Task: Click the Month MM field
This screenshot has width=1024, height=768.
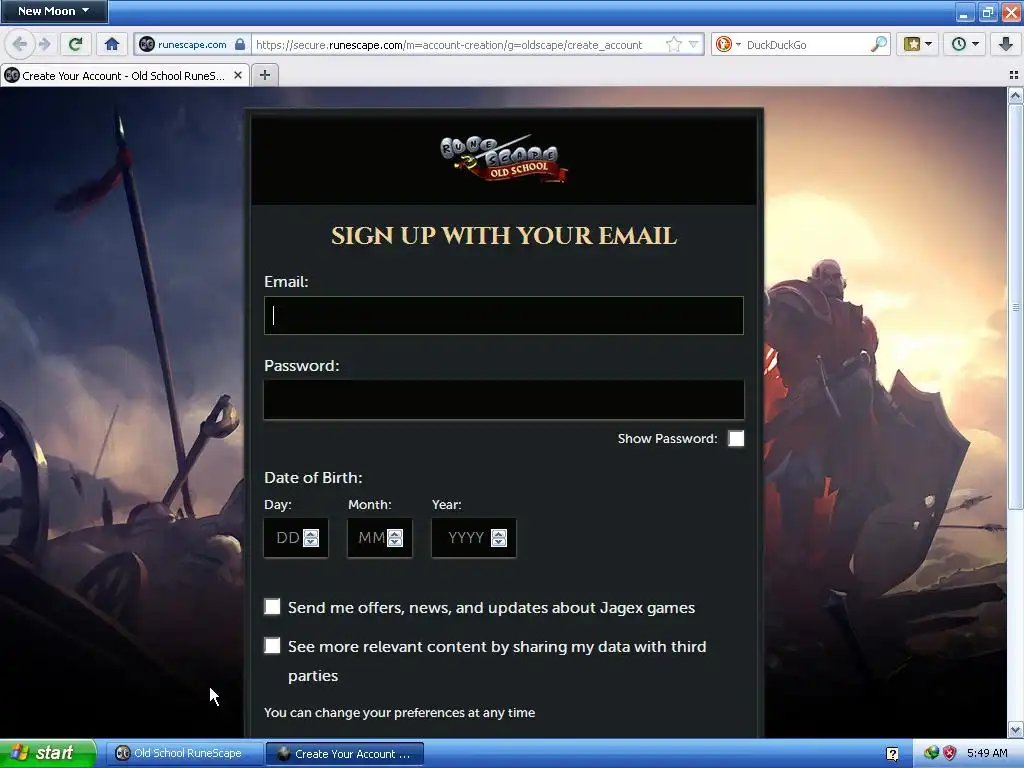Action: tap(371, 537)
